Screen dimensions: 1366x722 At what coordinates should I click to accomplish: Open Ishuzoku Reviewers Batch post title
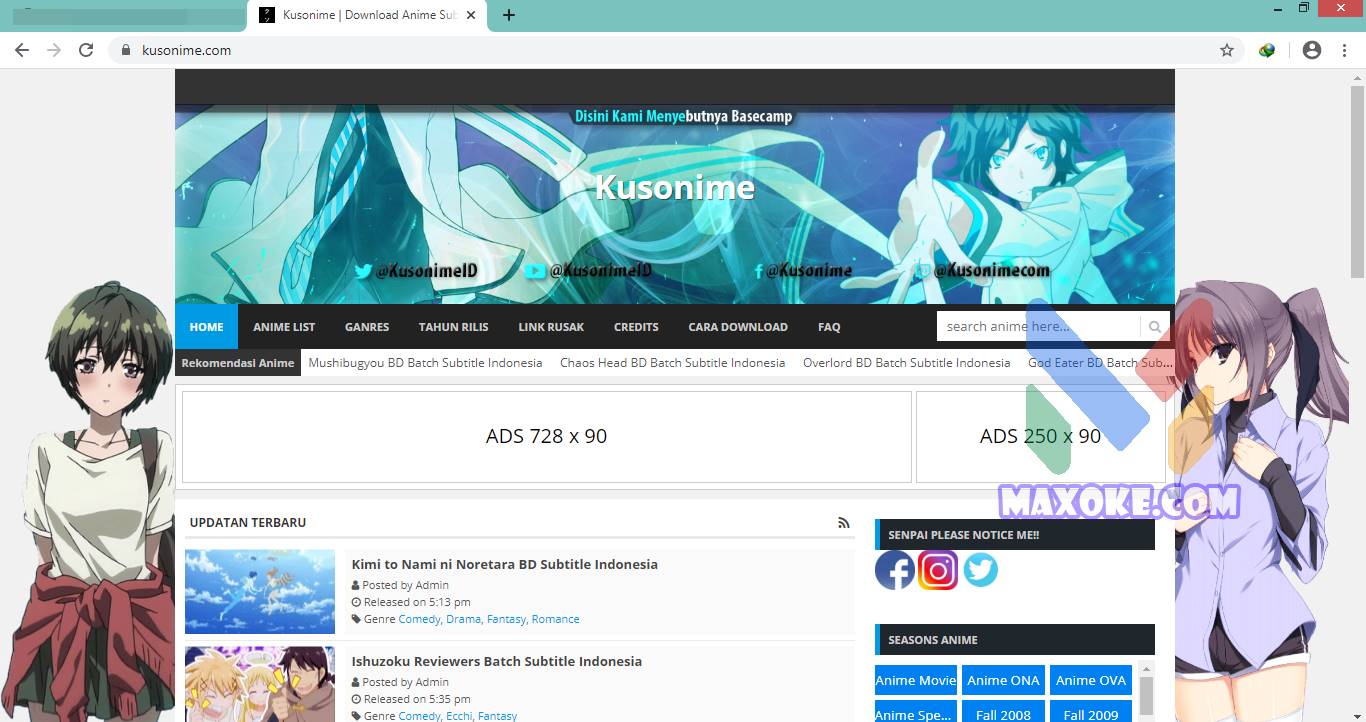[x=497, y=661]
